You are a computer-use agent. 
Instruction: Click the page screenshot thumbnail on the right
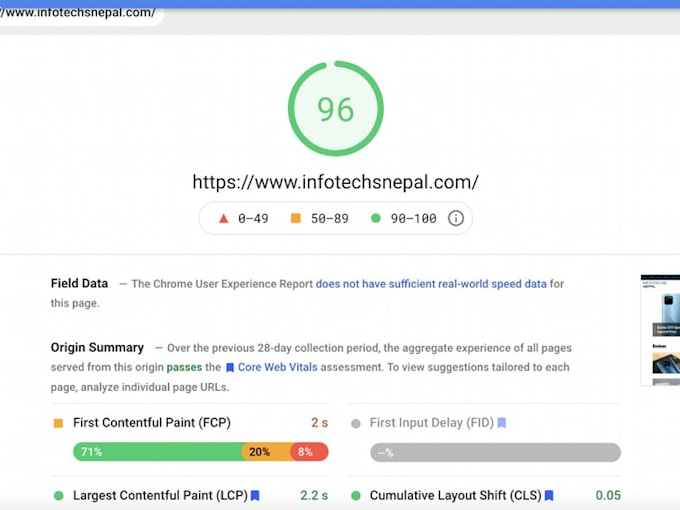(x=660, y=330)
